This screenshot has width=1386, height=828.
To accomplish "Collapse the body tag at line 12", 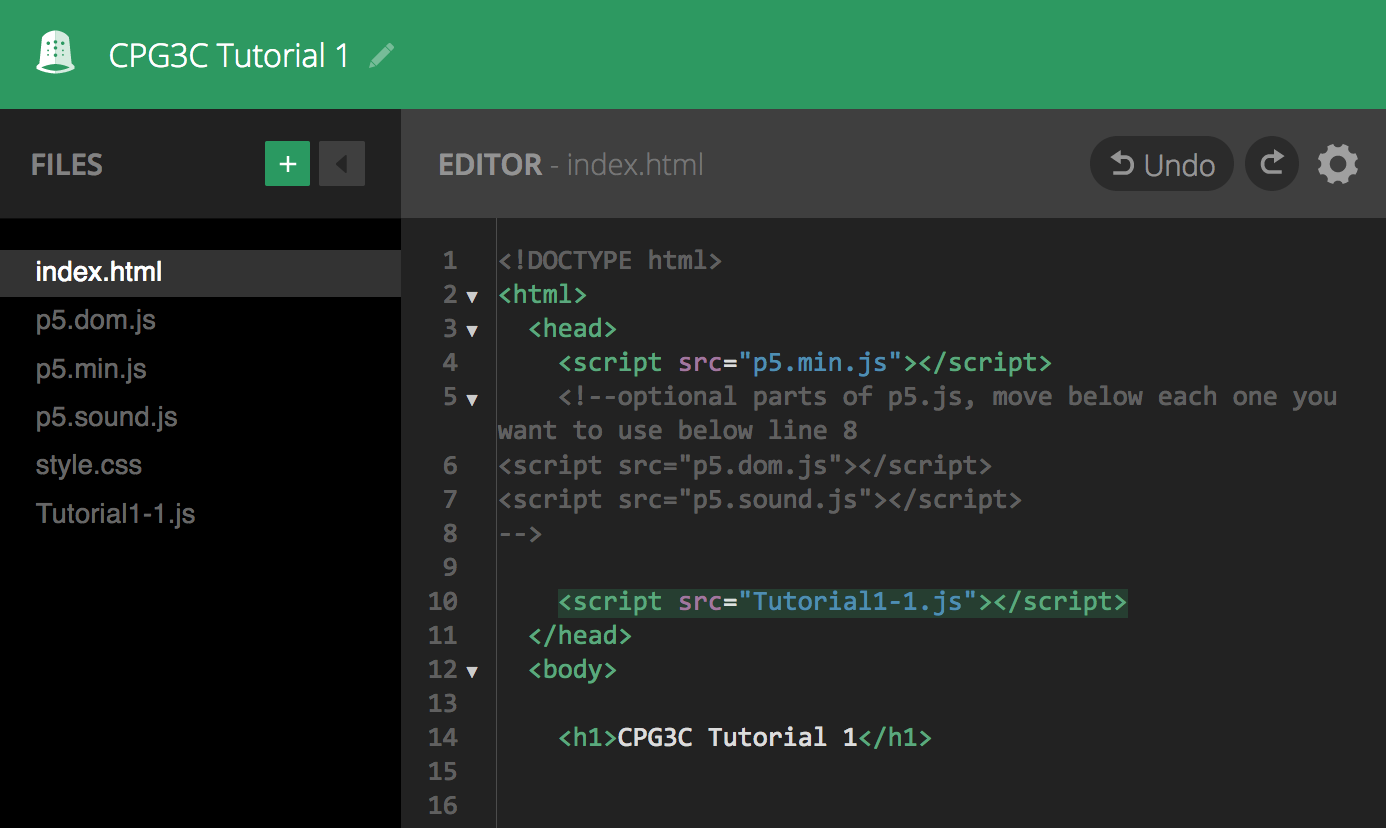I will click(x=472, y=671).
